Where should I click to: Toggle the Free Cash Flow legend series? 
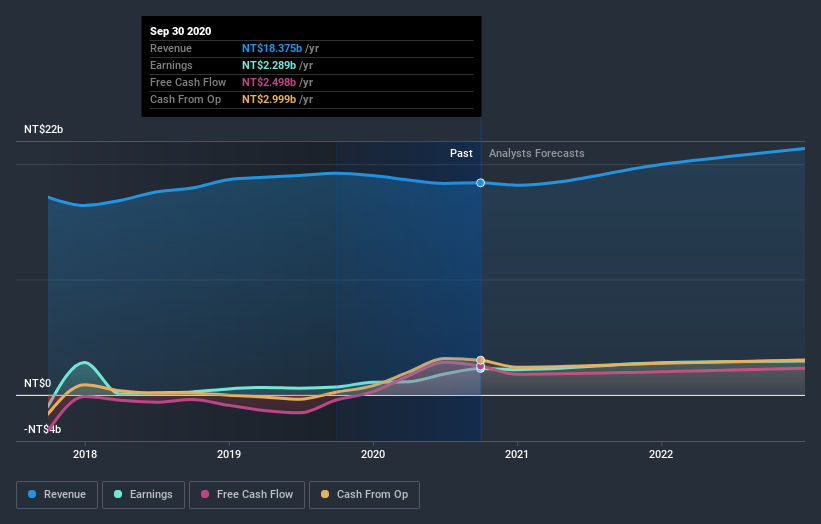click(x=247, y=495)
